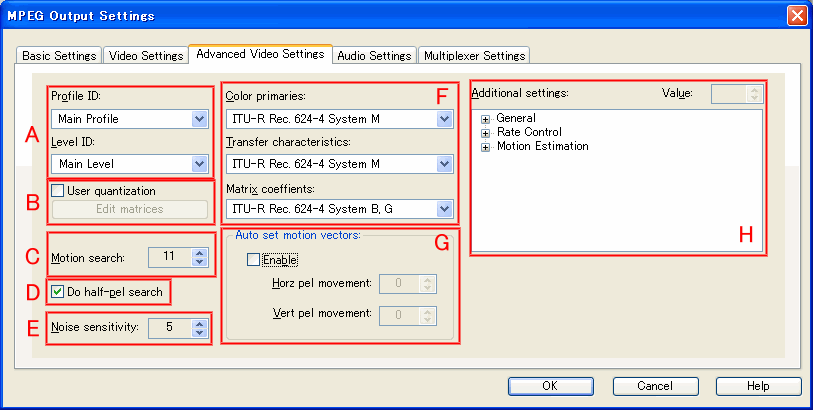The height and width of the screenshot is (410, 813).
Task: Open the Level ID dropdown
Action: (198, 164)
